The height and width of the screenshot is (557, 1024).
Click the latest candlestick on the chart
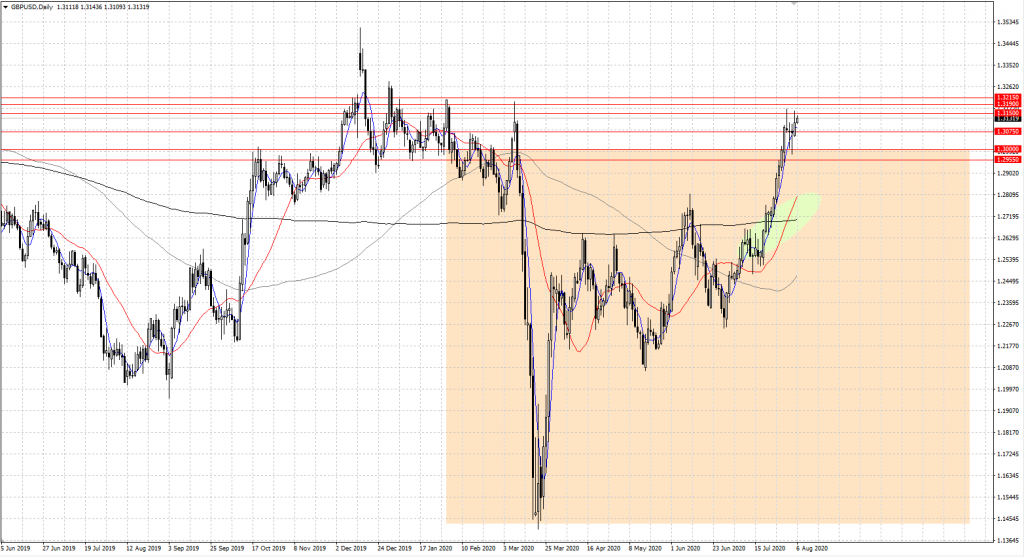[798, 120]
